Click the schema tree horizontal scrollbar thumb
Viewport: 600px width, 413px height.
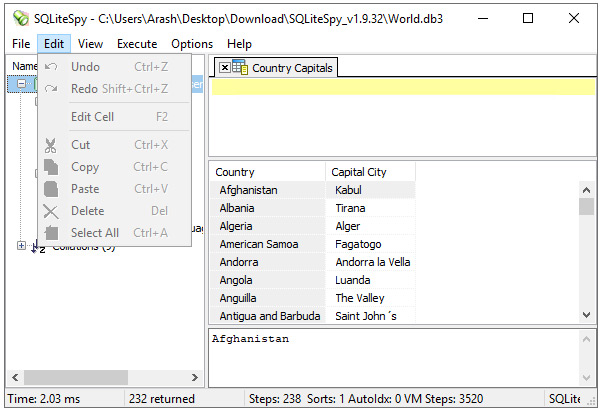pos(76,377)
